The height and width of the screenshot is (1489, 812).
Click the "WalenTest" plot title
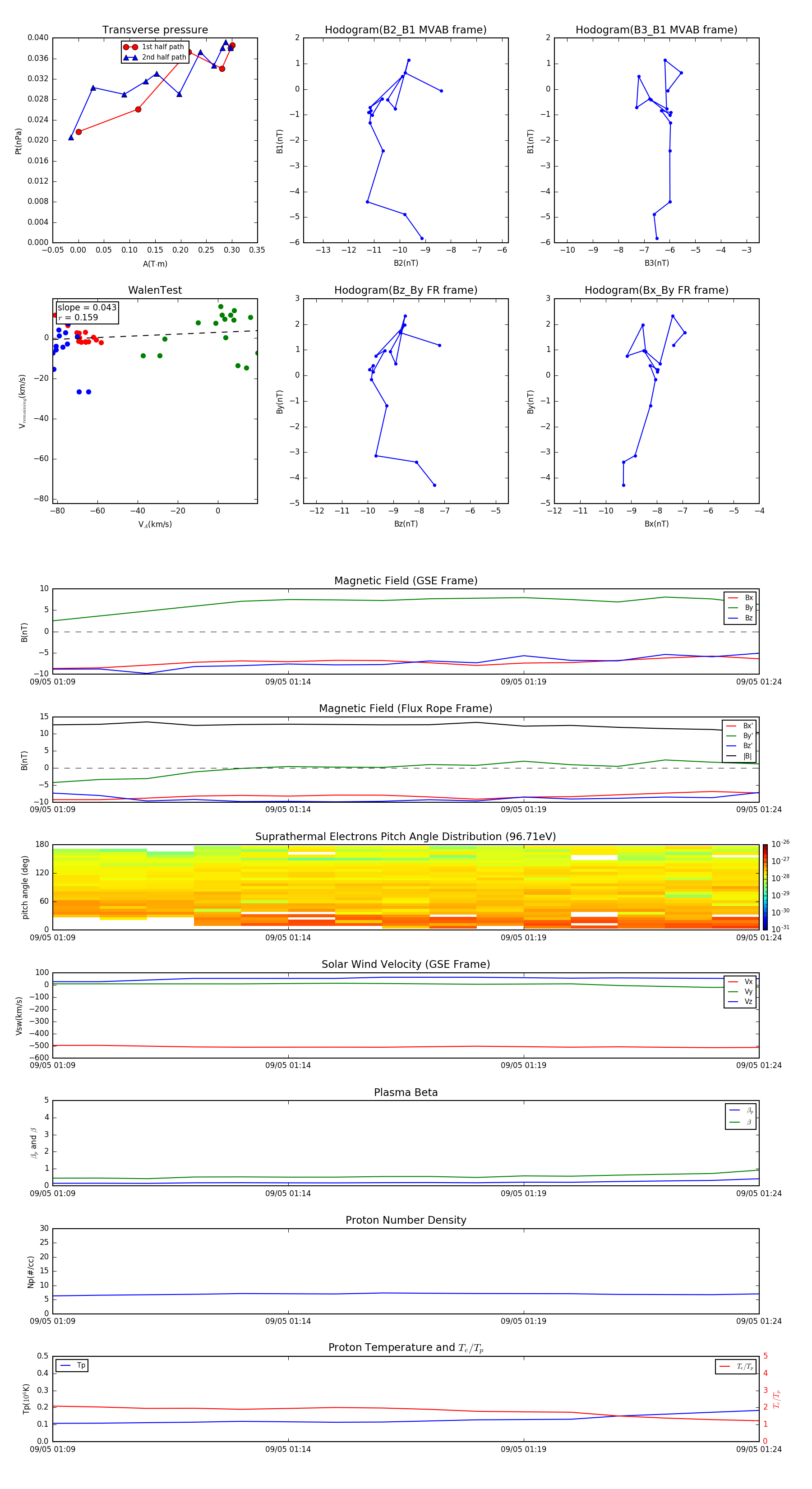click(x=155, y=290)
